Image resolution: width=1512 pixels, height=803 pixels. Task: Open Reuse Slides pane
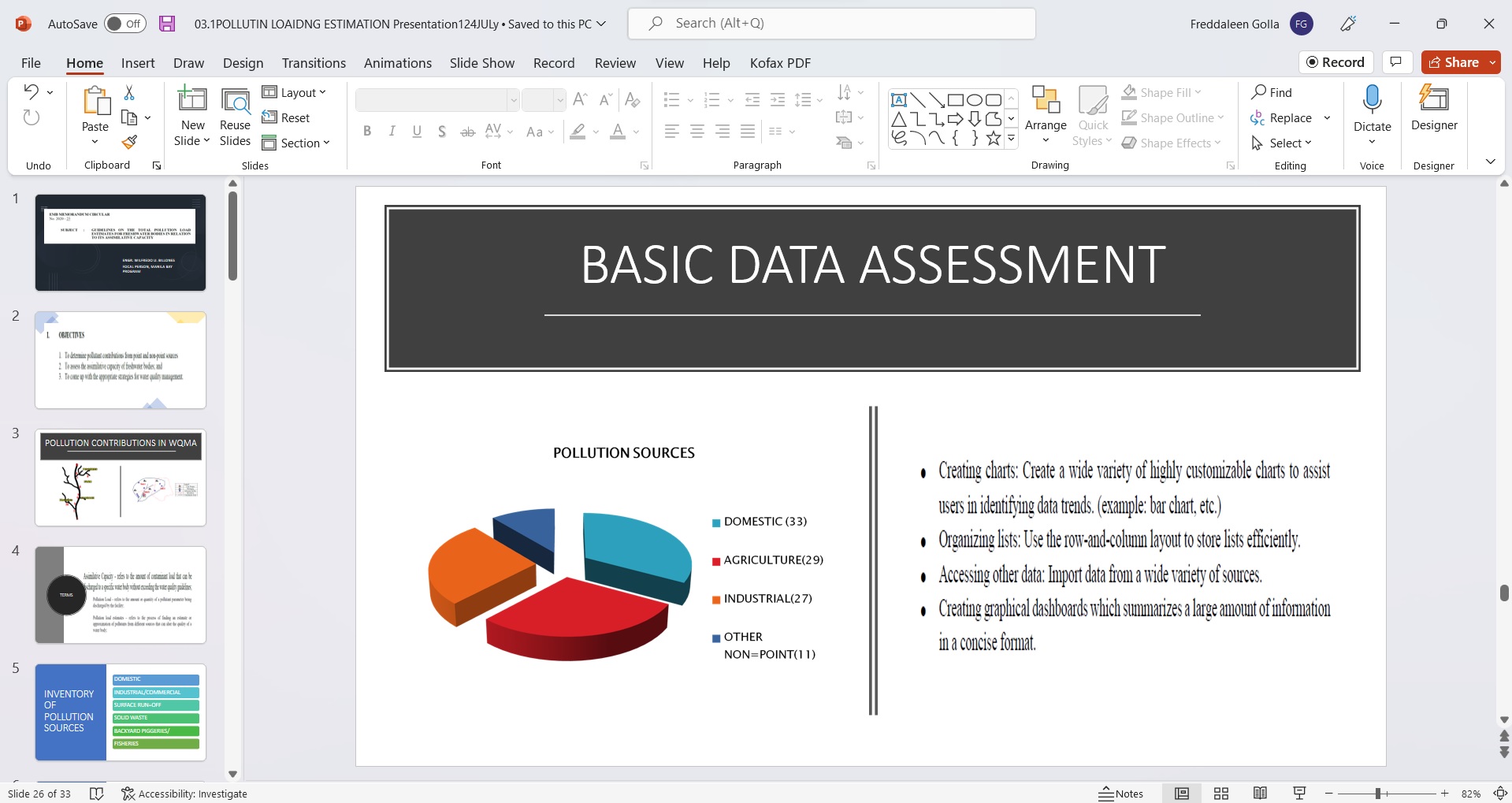(235, 117)
